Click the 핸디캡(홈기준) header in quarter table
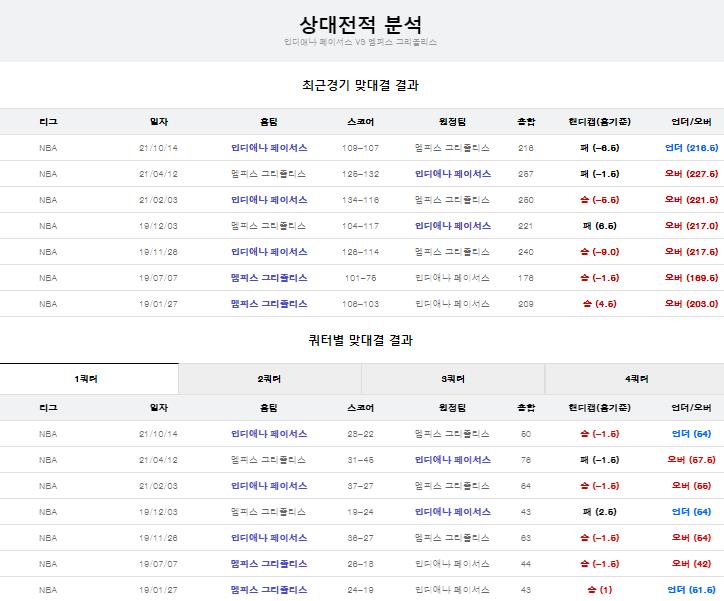724x601 pixels. point(599,408)
